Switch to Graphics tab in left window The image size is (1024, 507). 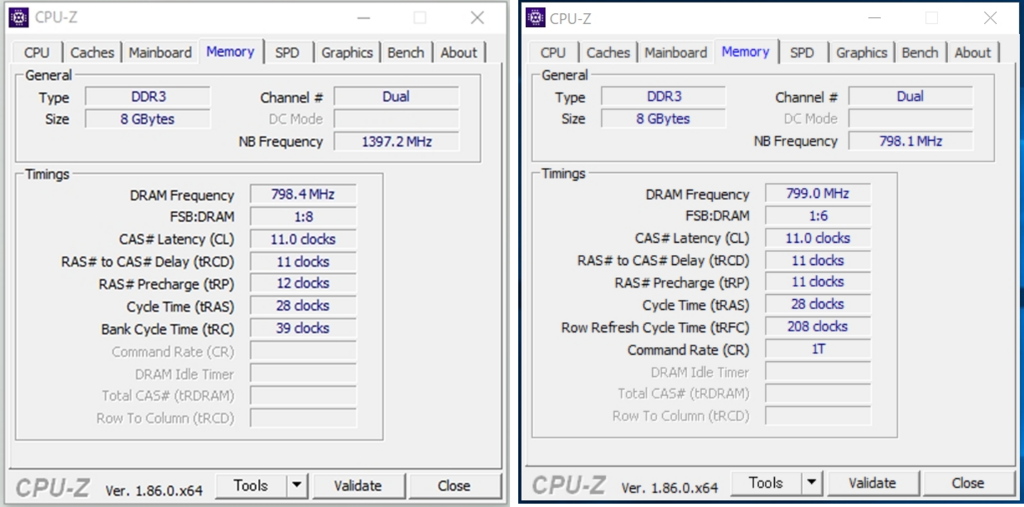coord(347,53)
